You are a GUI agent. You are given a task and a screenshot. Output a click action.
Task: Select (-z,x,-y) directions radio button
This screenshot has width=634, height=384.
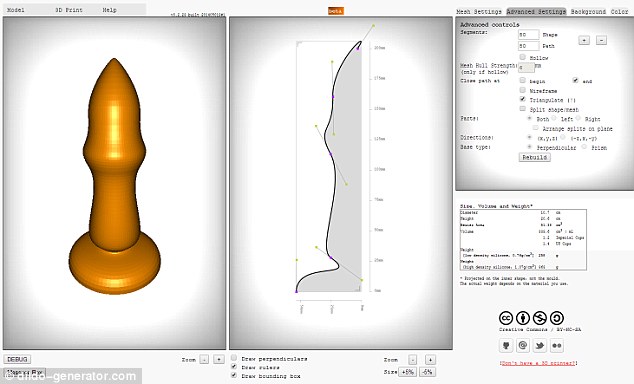pos(562,137)
